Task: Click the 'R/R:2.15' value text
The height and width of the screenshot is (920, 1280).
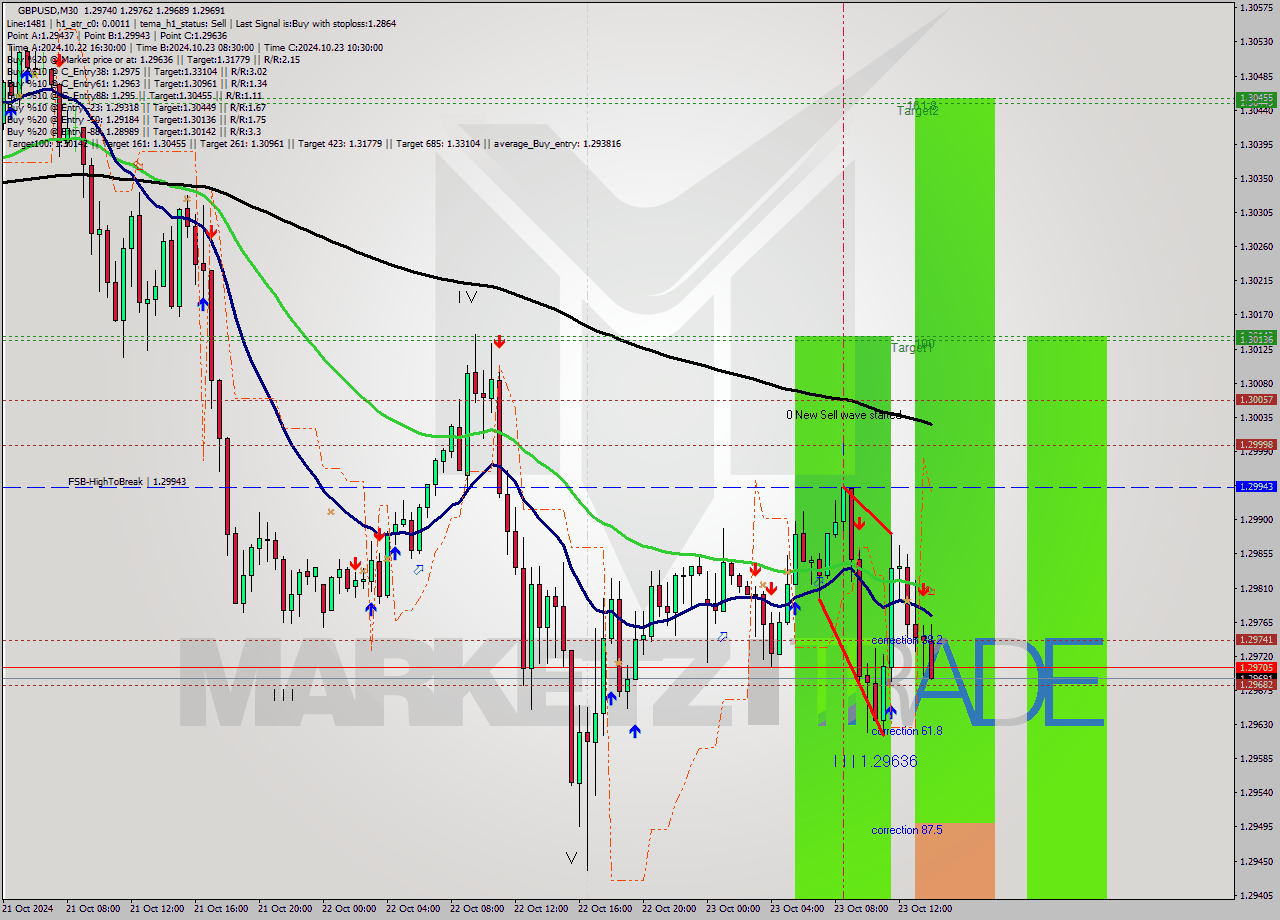Action: [280, 59]
